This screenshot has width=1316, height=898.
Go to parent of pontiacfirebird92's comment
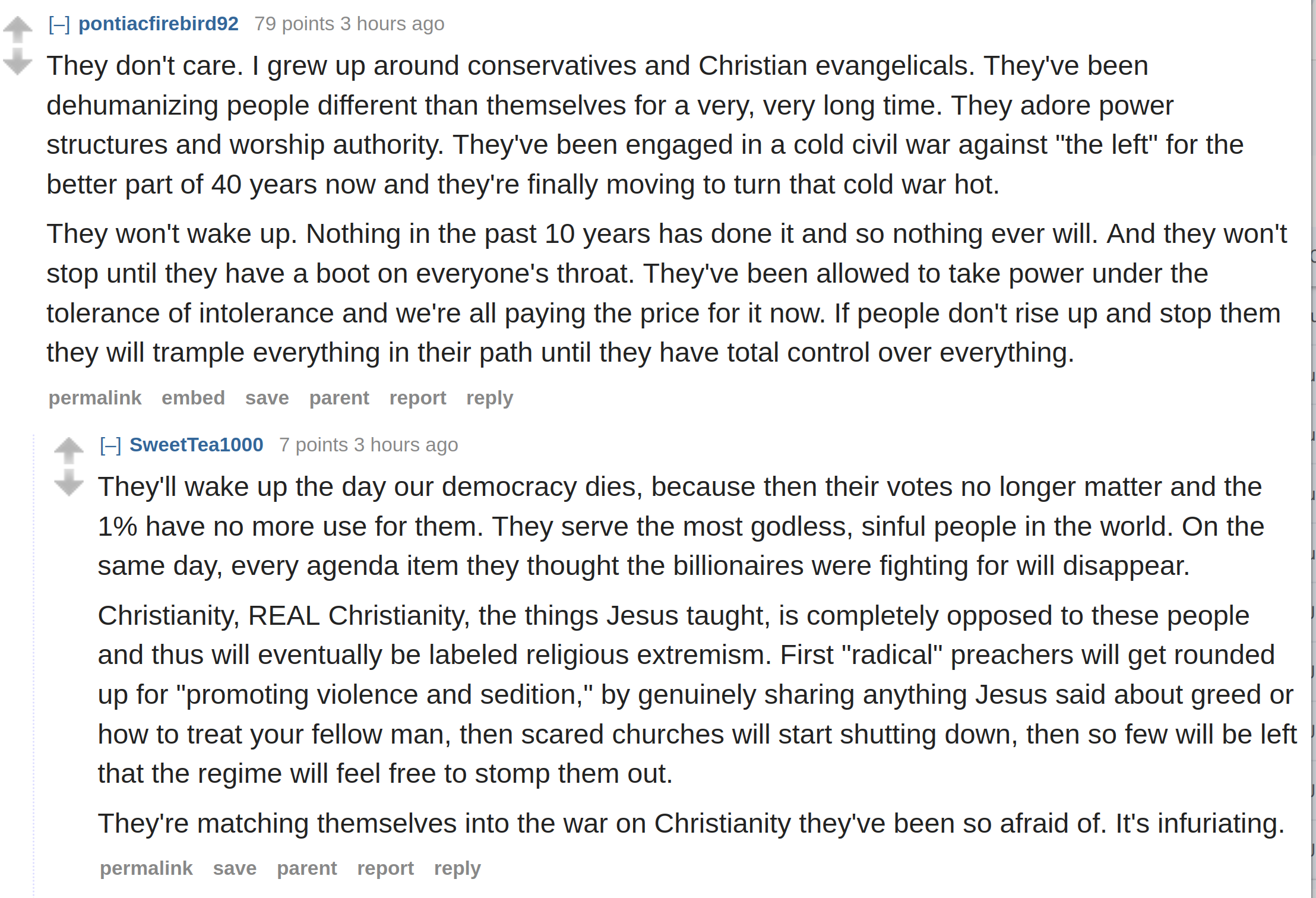(x=339, y=398)
